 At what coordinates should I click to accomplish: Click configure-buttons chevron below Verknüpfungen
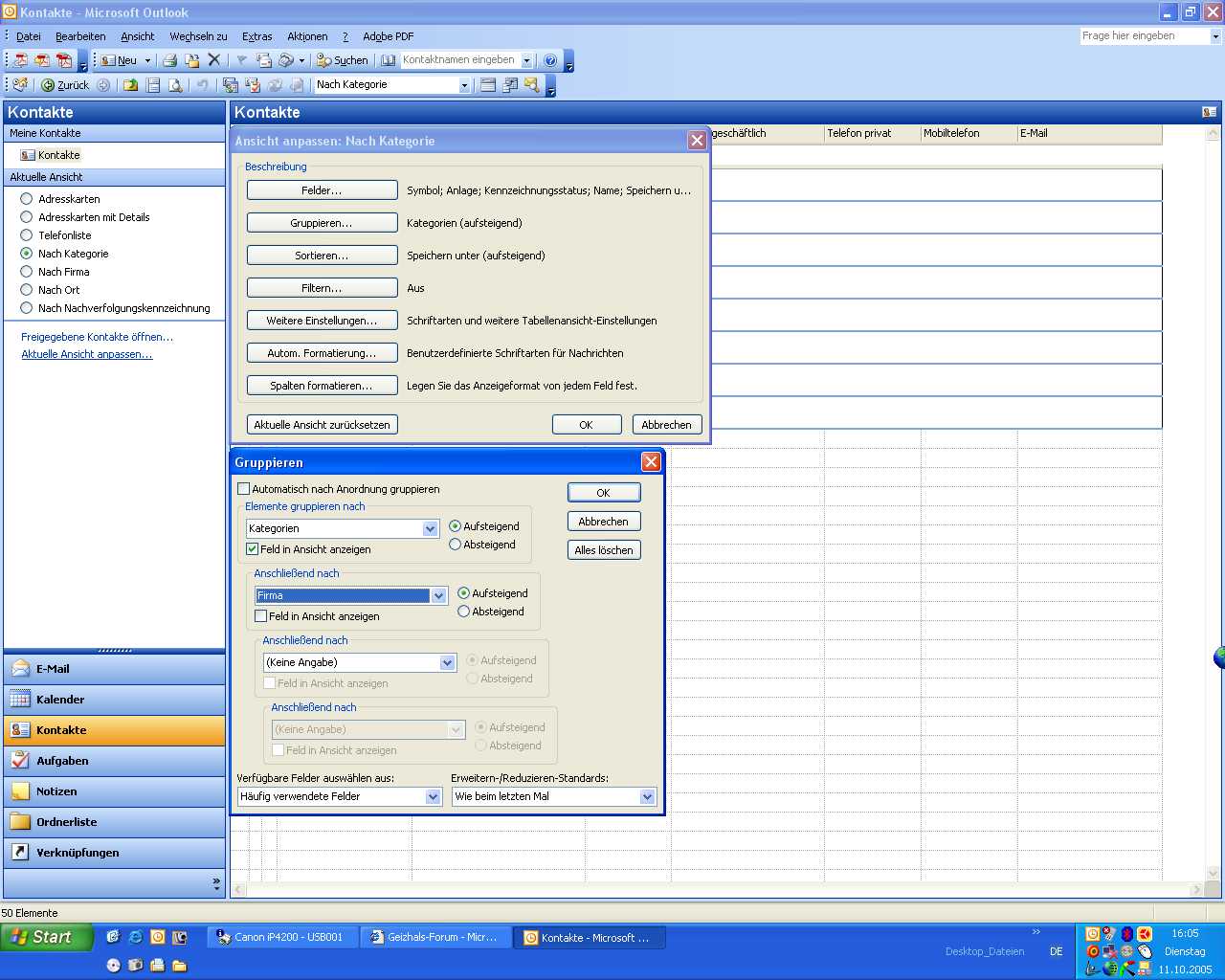216,883
